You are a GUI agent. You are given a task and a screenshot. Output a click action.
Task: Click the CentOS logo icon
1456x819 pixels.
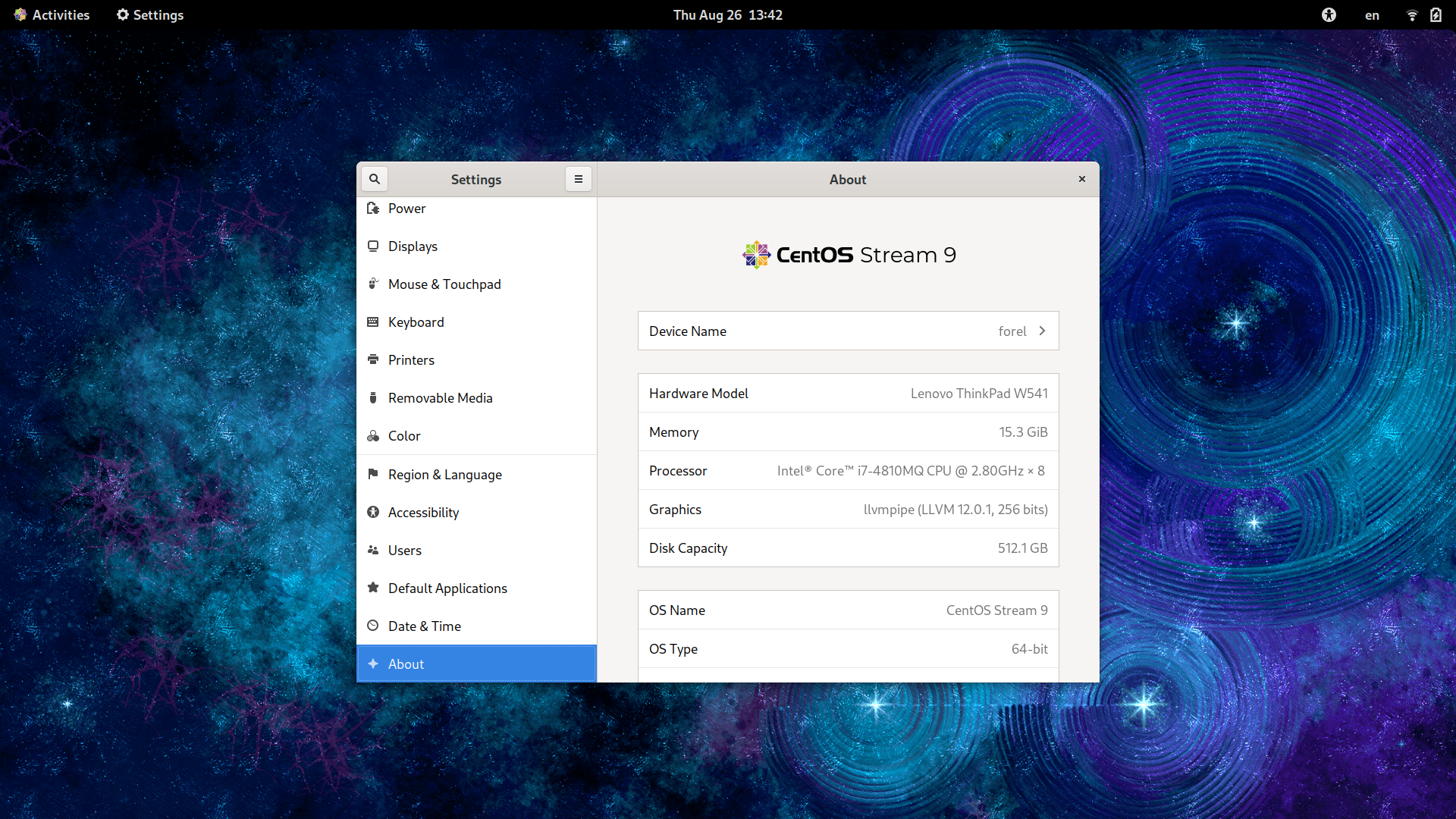click(x=757, y=255)
